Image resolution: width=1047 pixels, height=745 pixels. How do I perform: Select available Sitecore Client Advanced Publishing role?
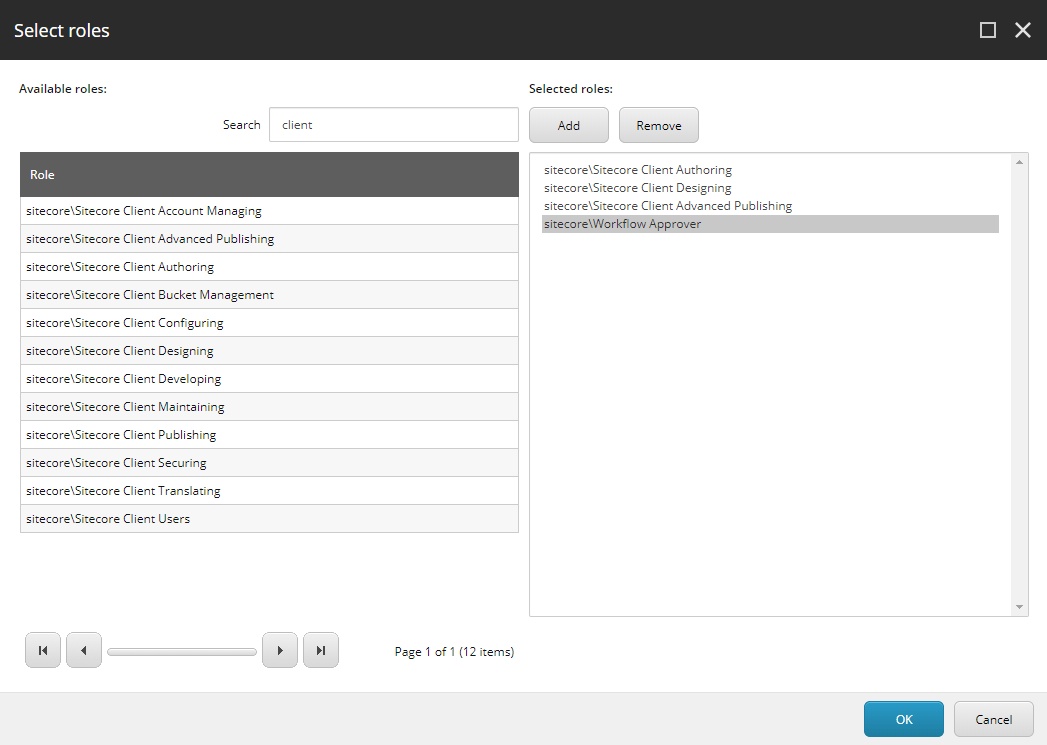[269, 239]
